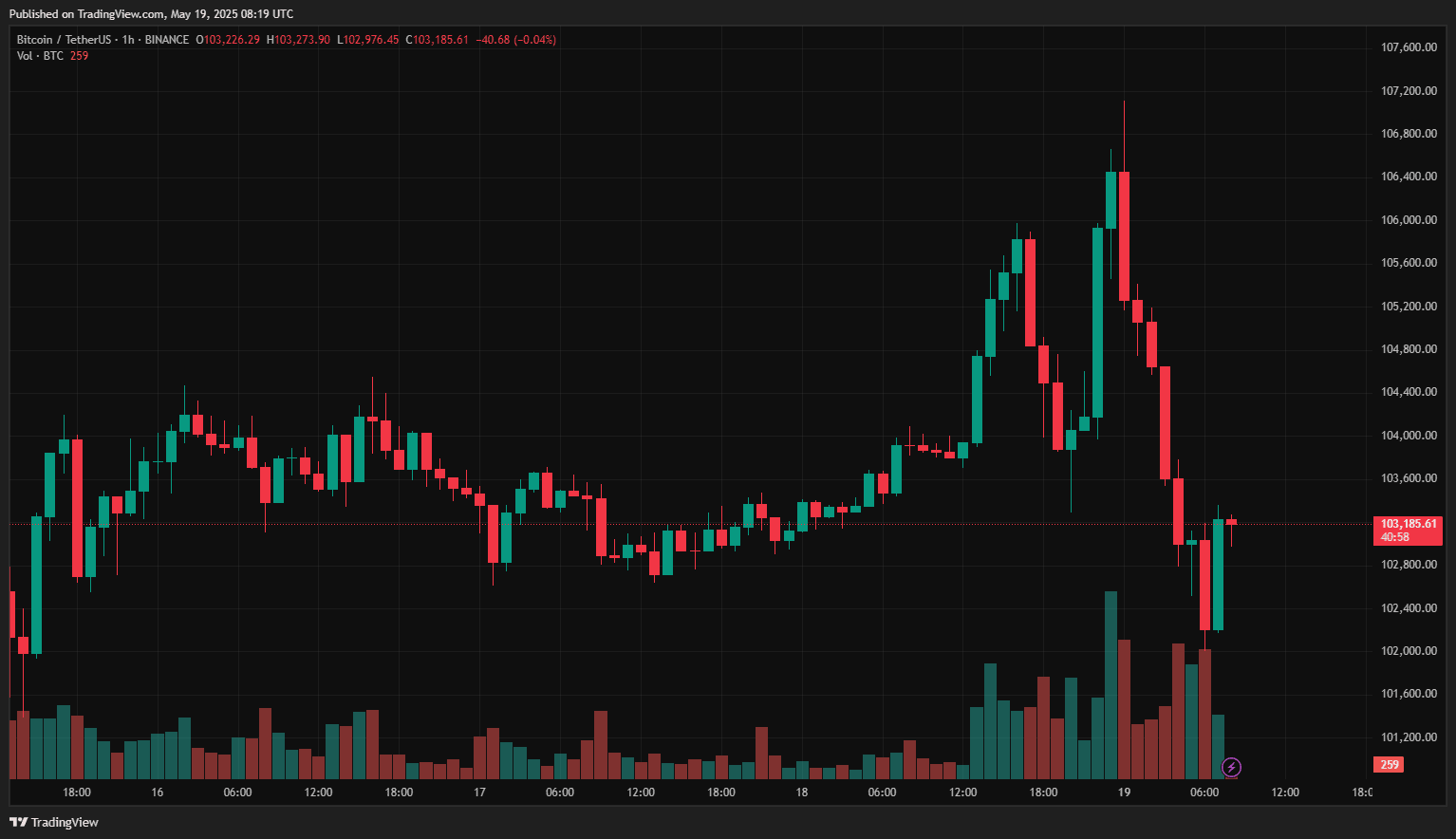1456x839 pixels.
Task: Click the 101,200.00 price axis label
Action: pos(1409,737)
